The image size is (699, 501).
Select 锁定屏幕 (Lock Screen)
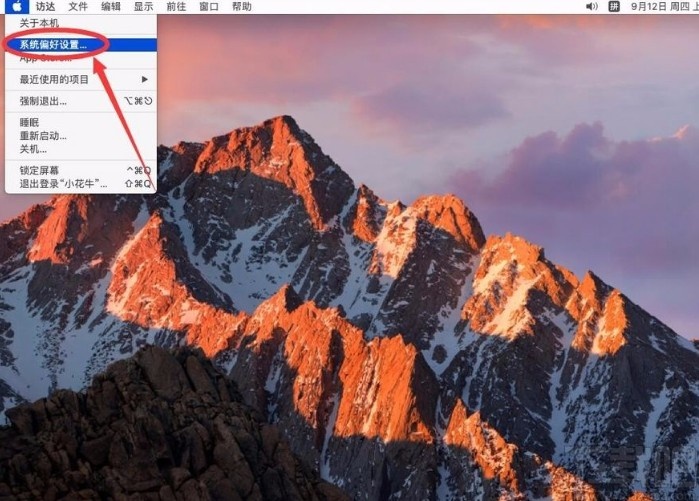[40, 170]
